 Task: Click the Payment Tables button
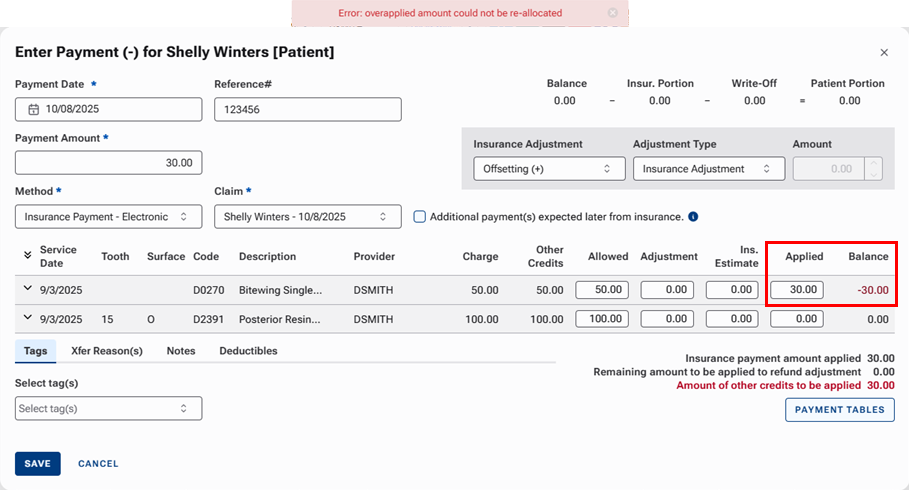tap(839, 409)
